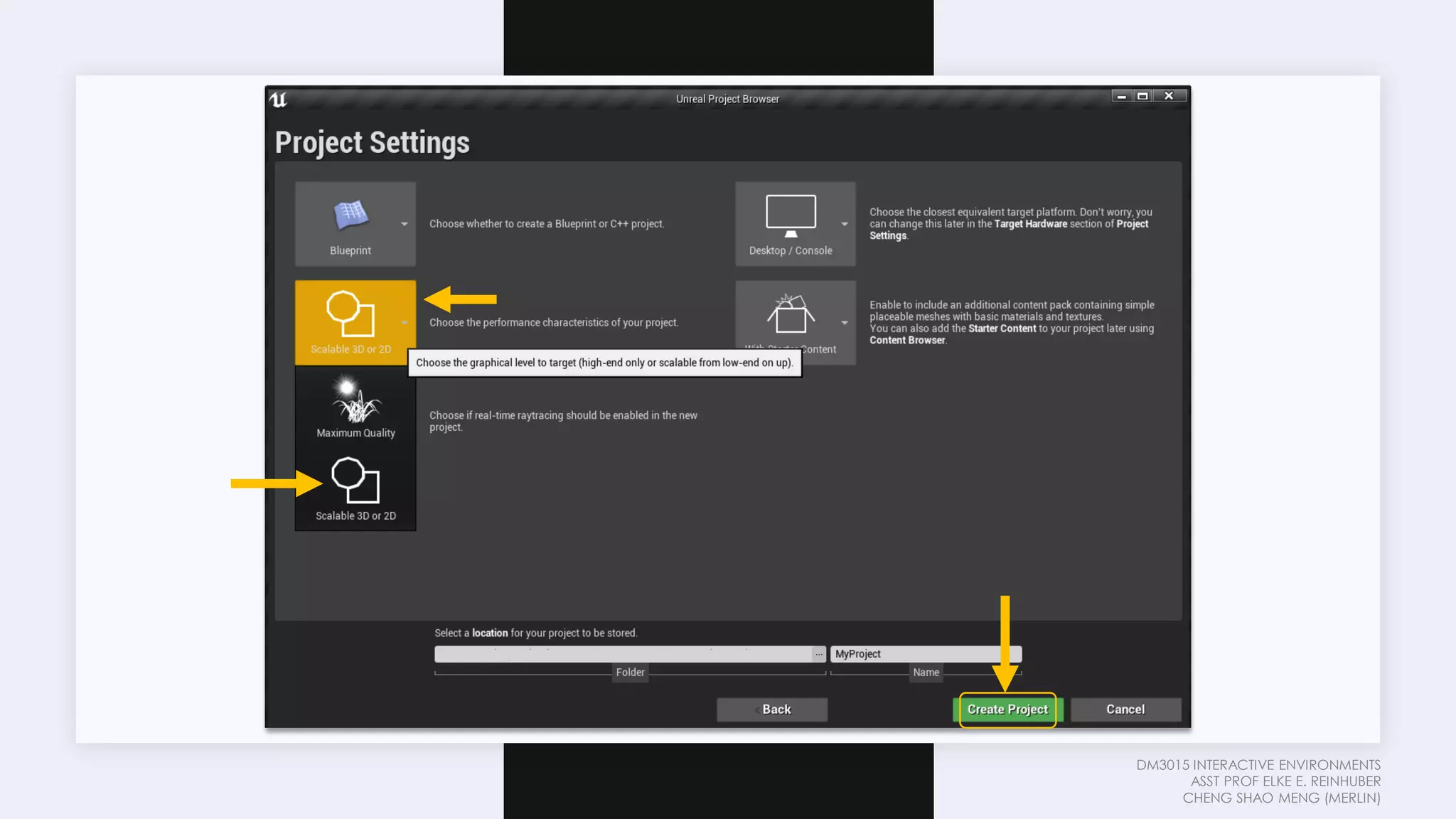This screenshot has width=1456, height=819.
Task: Click text 'Choose the performance characteristics of your project.'
Action: point(554,323)
